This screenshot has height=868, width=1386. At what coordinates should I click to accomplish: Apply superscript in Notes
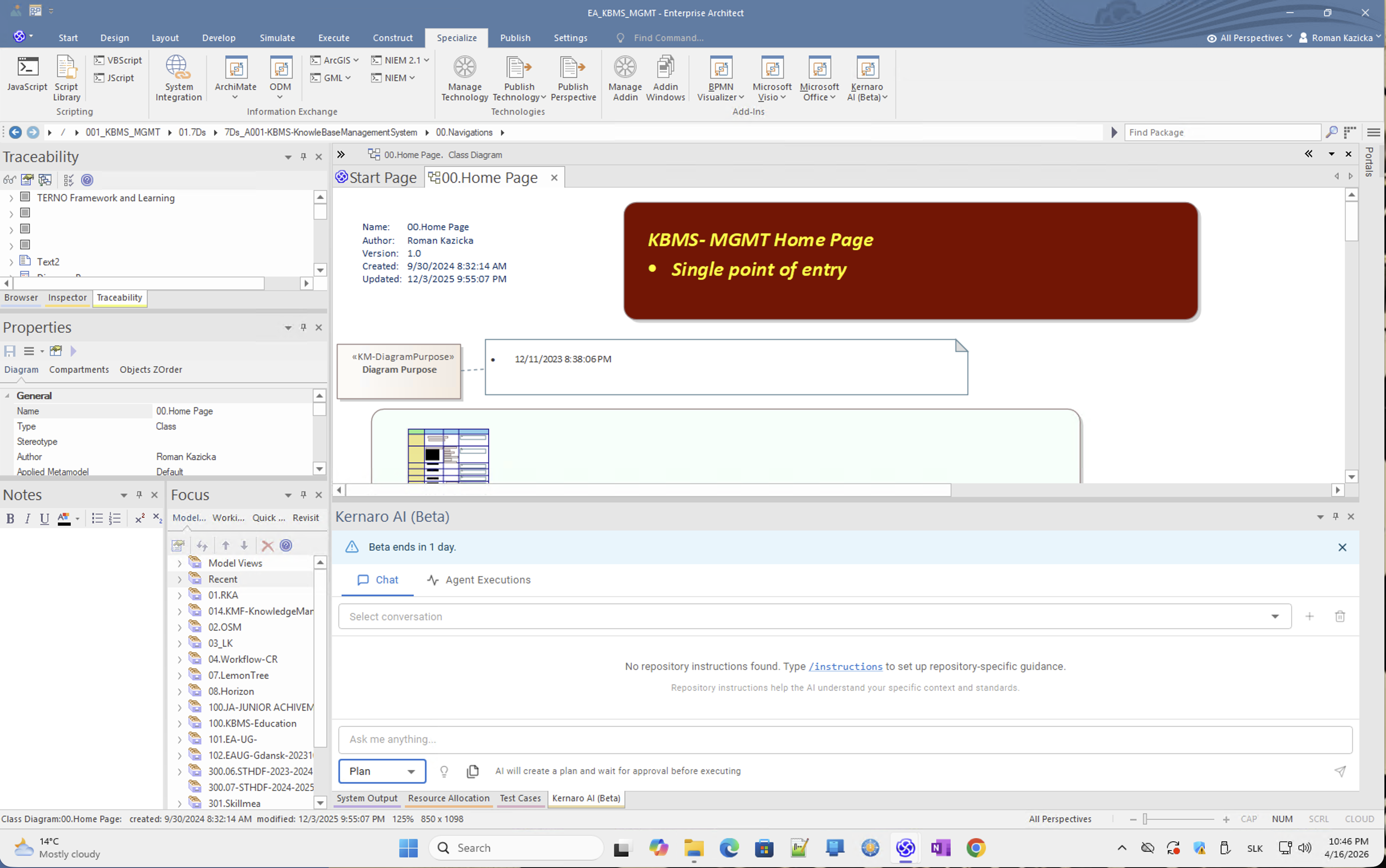pos(139,519)
